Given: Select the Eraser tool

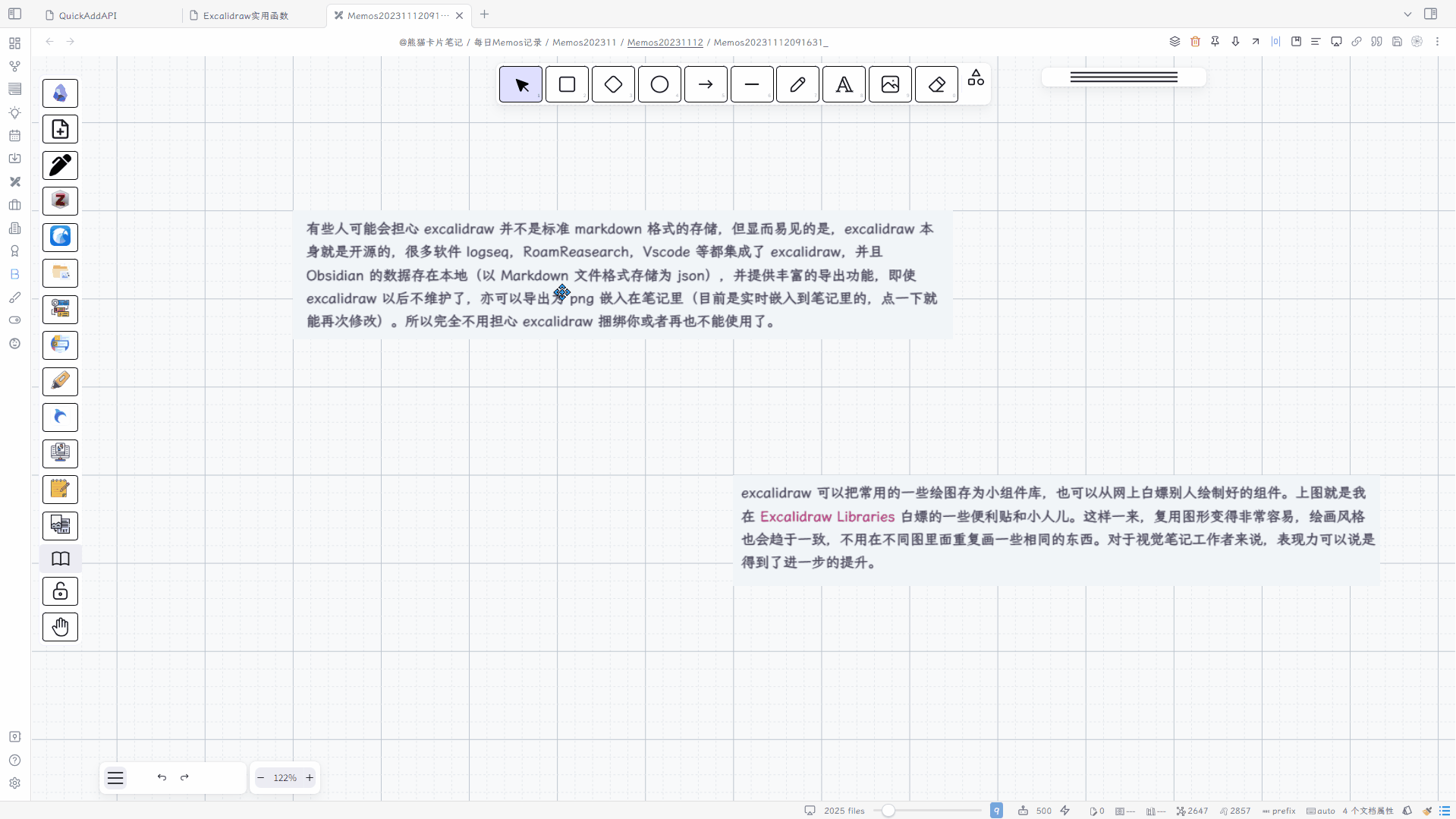Looking at the screenshot, I should 937,84.
